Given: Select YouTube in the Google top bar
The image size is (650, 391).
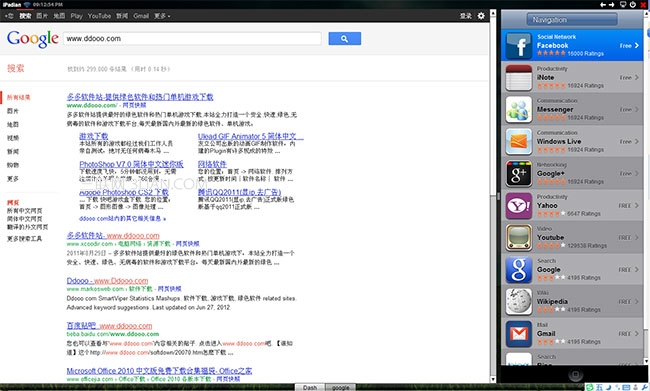Looking at the screenshot, I should [x=99, y=16].
